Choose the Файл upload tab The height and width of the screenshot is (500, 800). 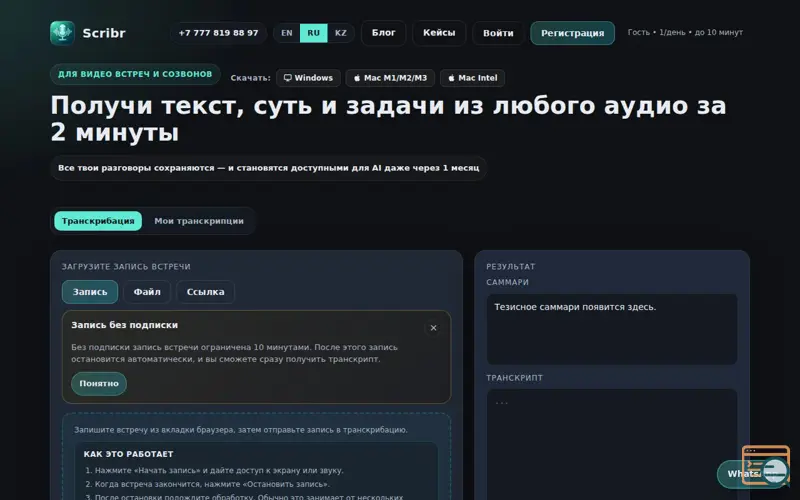coord(147,292)
